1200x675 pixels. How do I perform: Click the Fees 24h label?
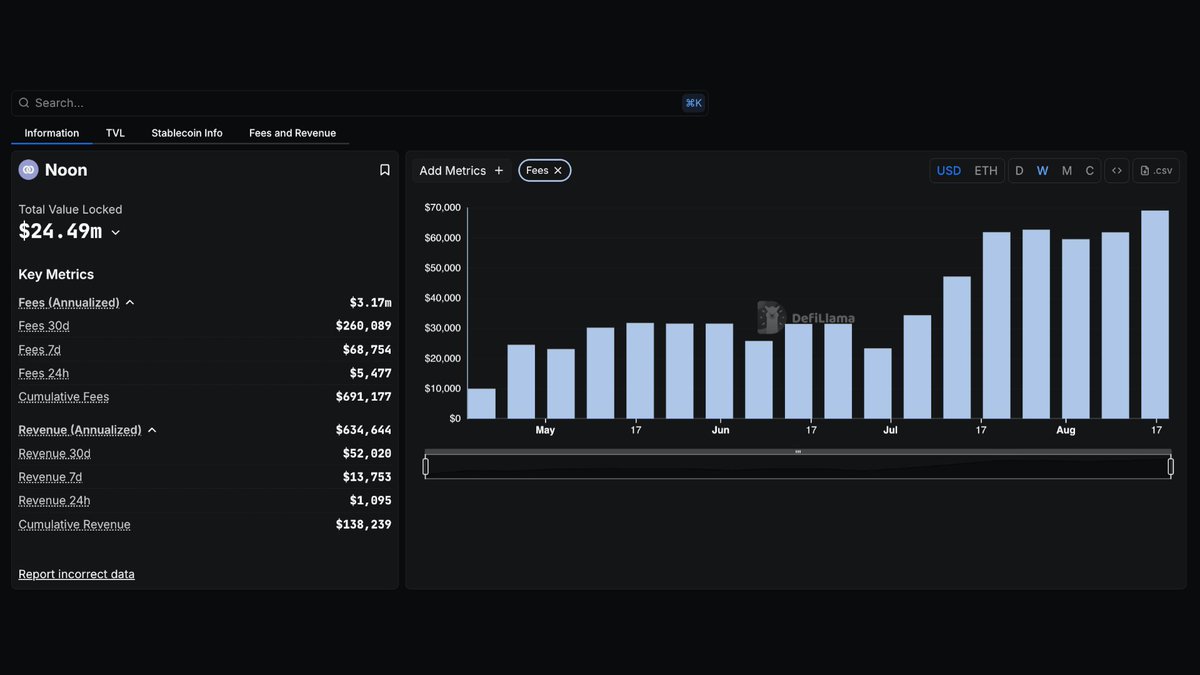(44, 373)
